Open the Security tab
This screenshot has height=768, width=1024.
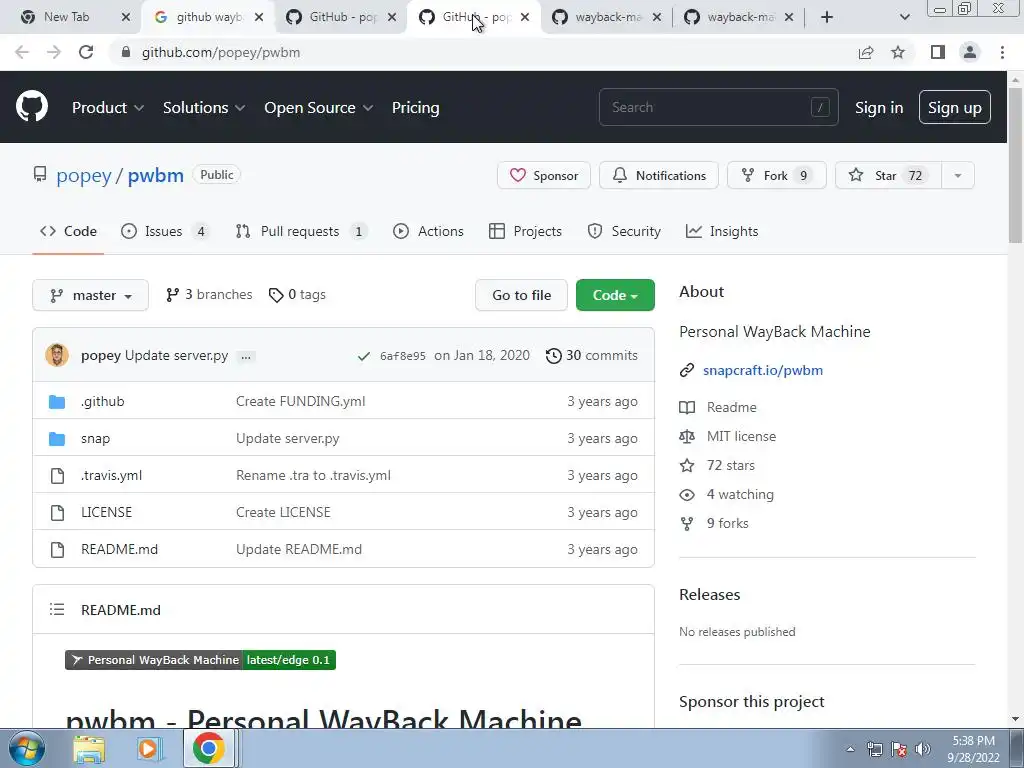click(624, 231)
